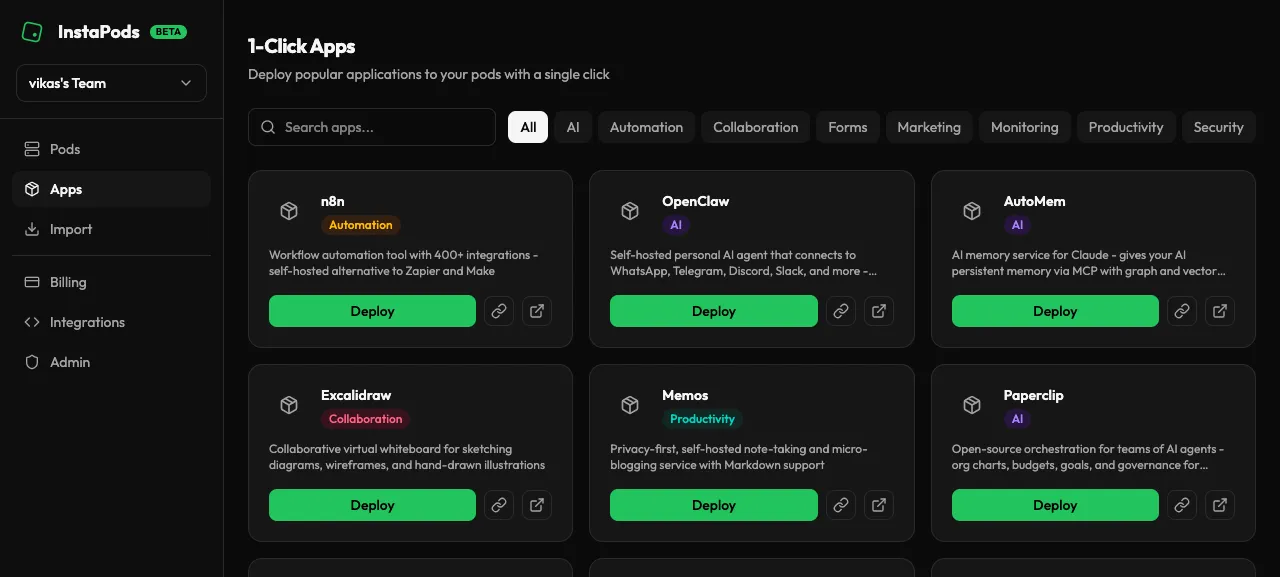Click the n8n Automation tag
The width and height of the screenshot is (1280, 577).
(x=361, y=225)
